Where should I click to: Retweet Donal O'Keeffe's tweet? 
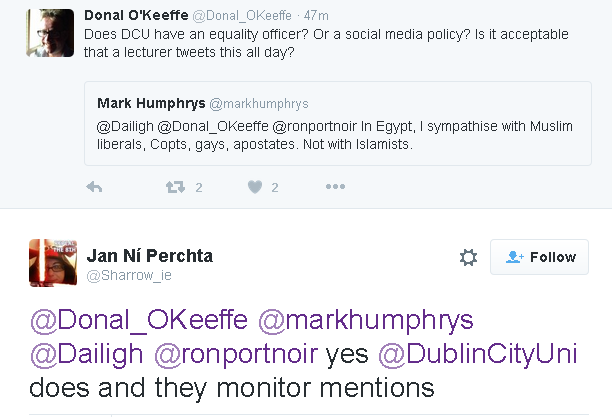(175, 187)
